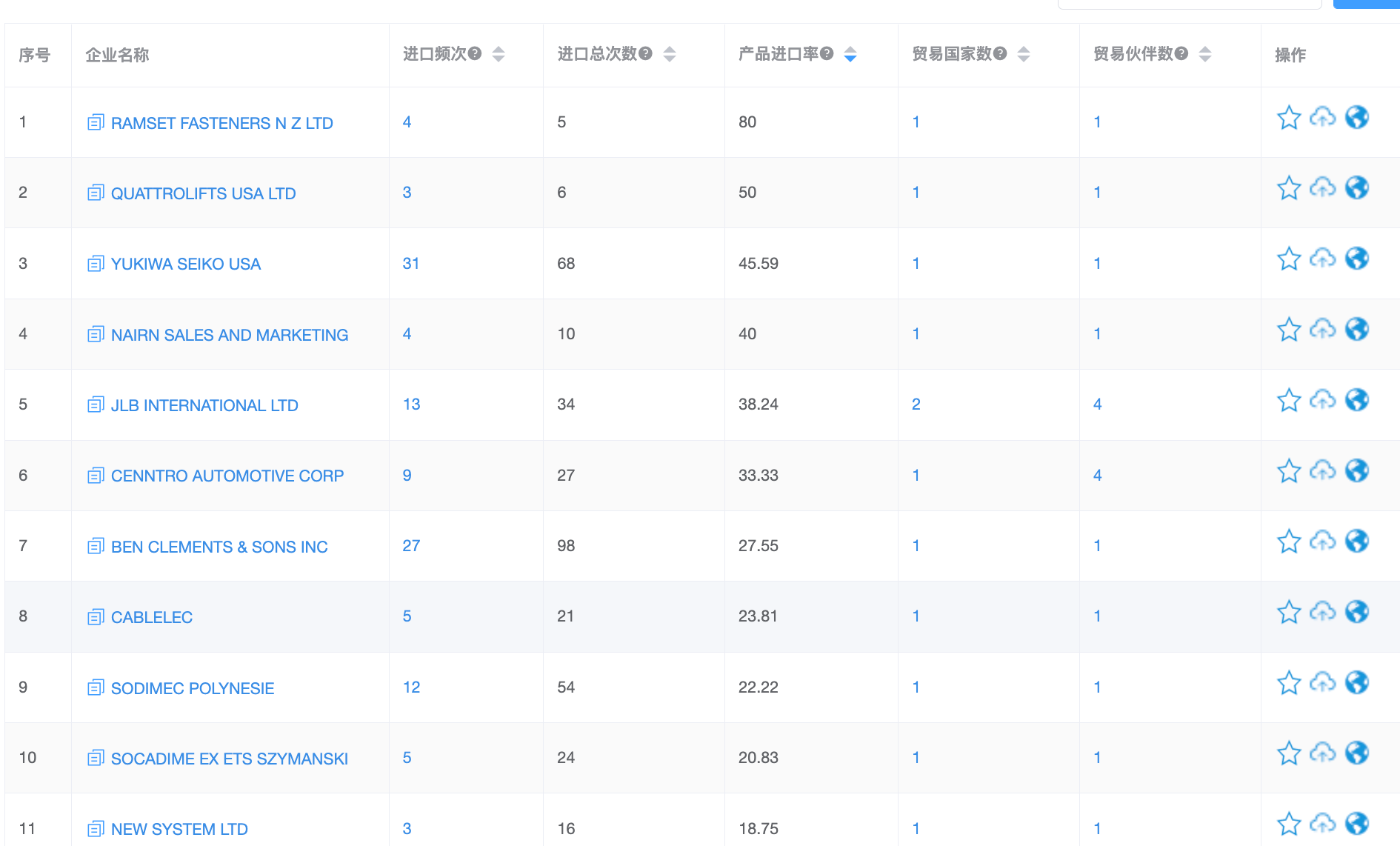Open CABLELEC company link

click(x=152, y=617)
